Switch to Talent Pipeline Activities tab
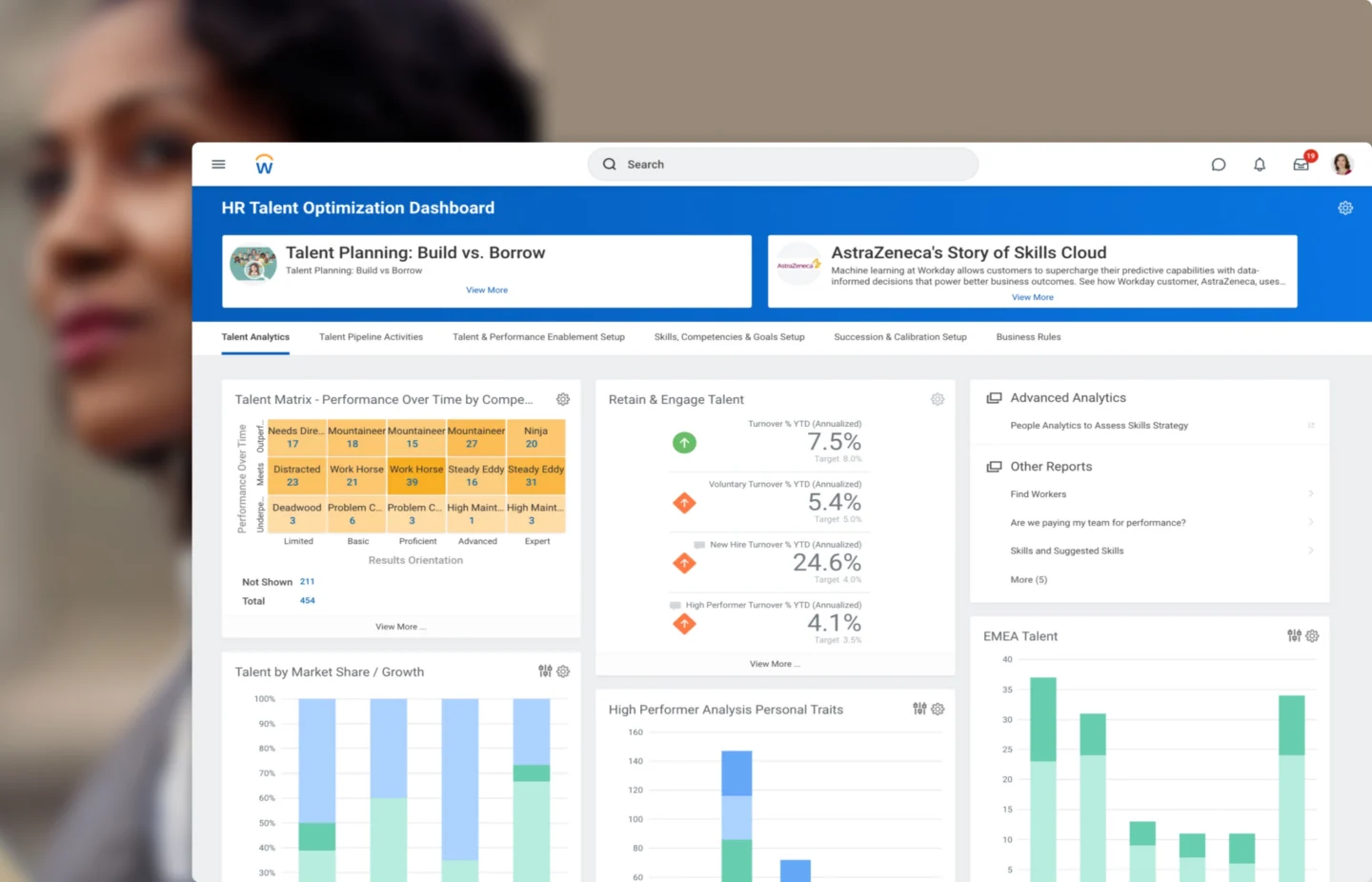1372x882 pixels. [x=371, y=337]
